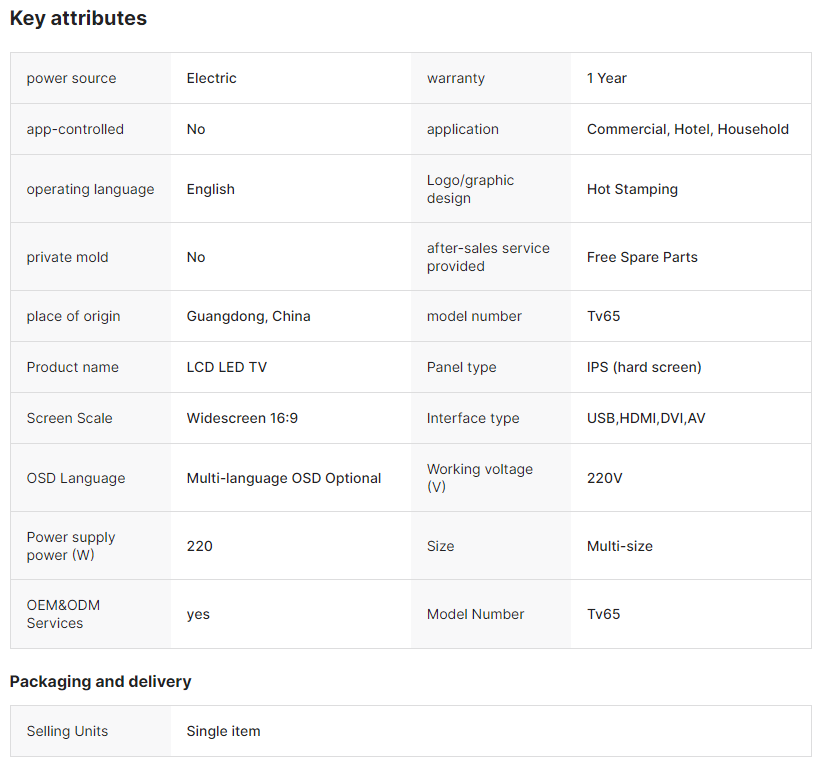Select the Electric power source value
Screen dimensions: 830x758
(212, 78)
